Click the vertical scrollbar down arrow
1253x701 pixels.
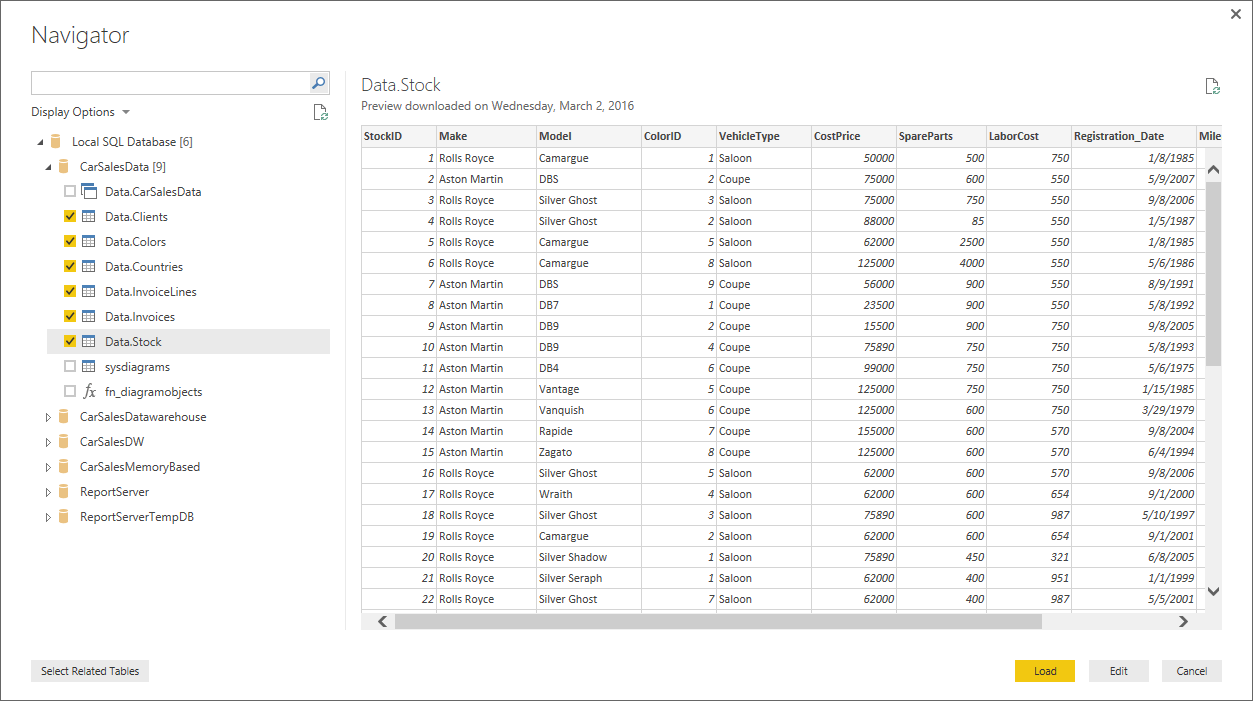[x=1214, y=591]
